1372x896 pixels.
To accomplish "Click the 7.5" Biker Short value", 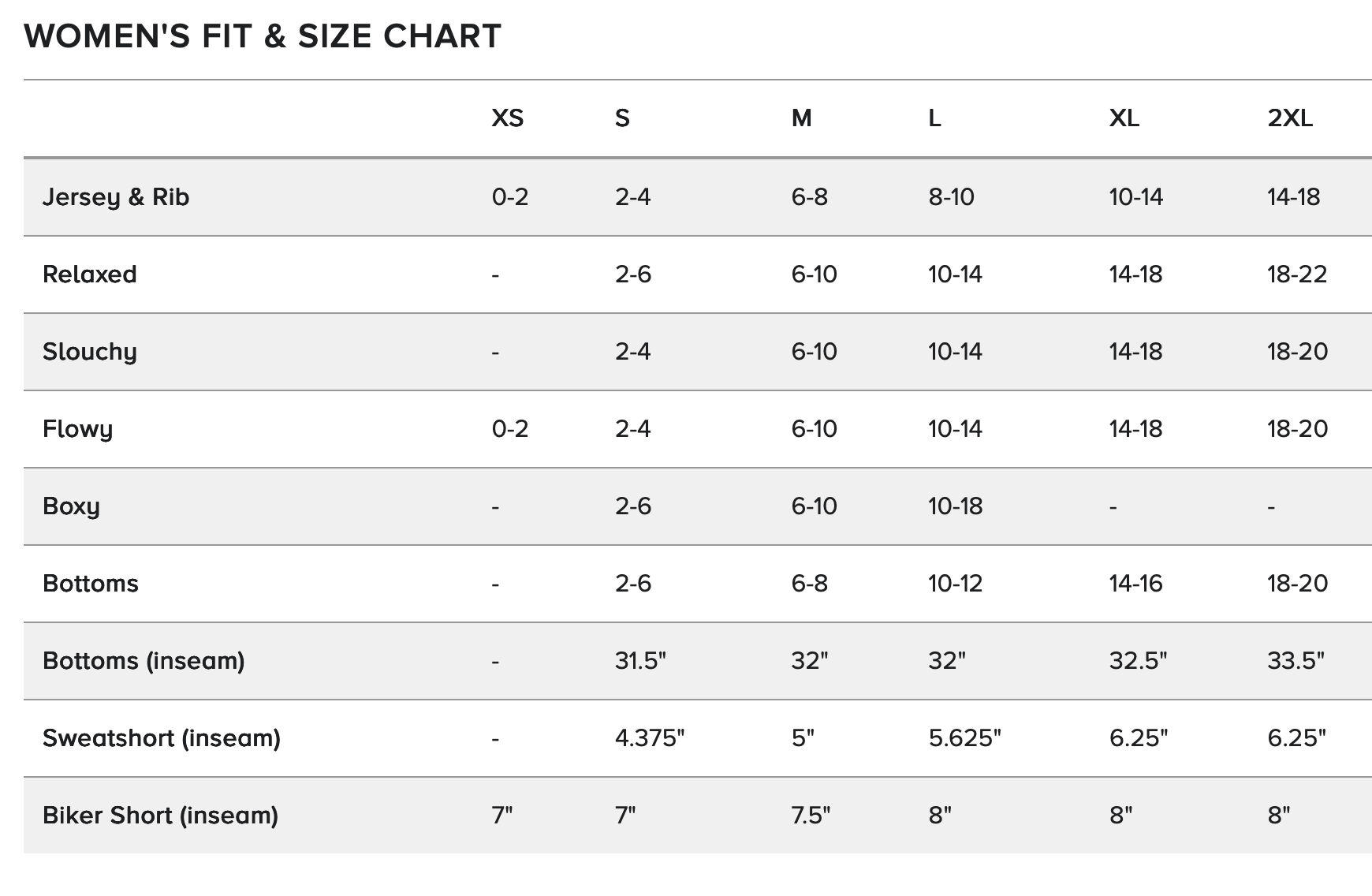I will pyautogui.click(x=811, y=815).
